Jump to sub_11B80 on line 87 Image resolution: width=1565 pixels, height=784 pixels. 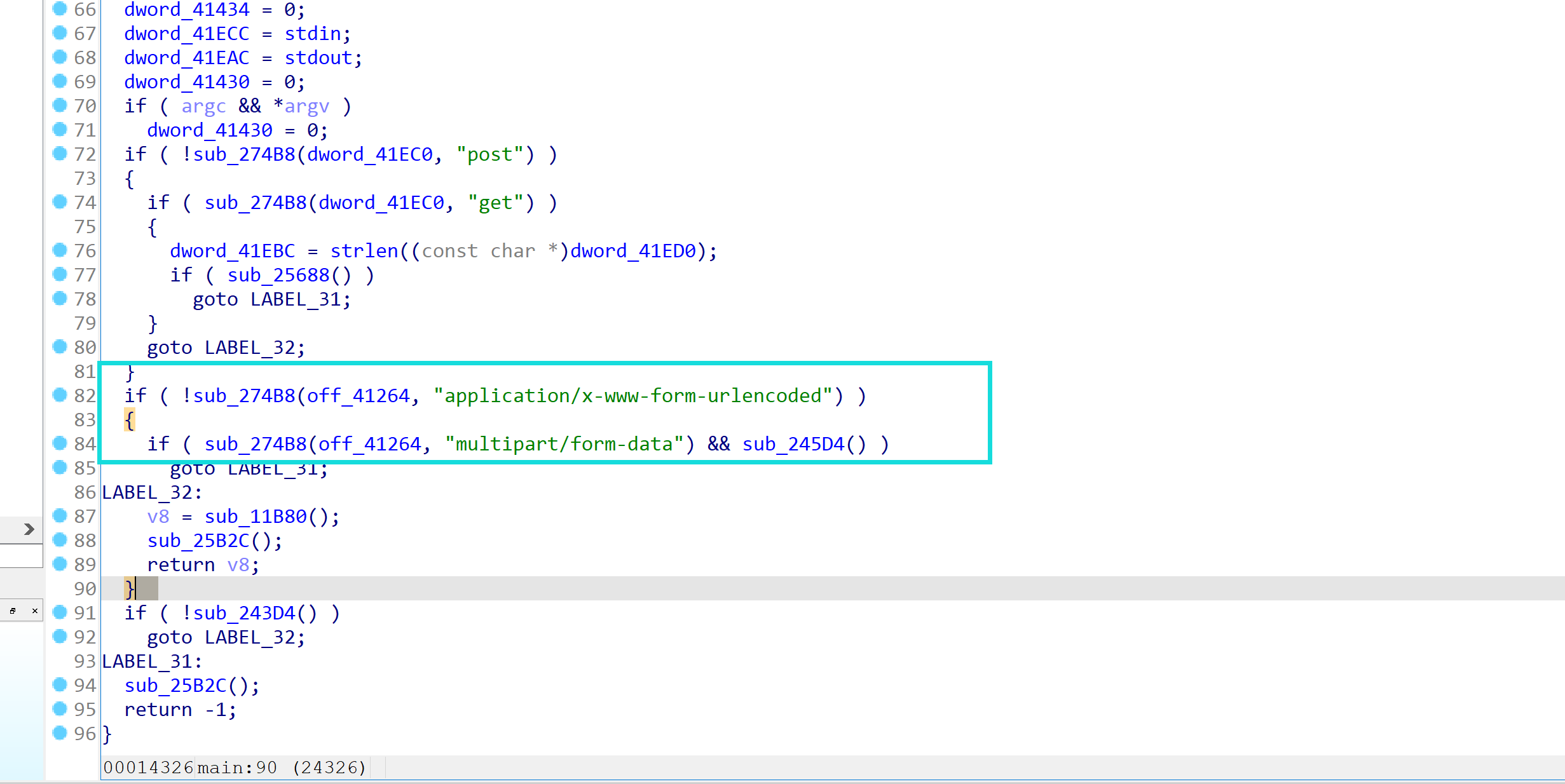[x=256, y=517]
